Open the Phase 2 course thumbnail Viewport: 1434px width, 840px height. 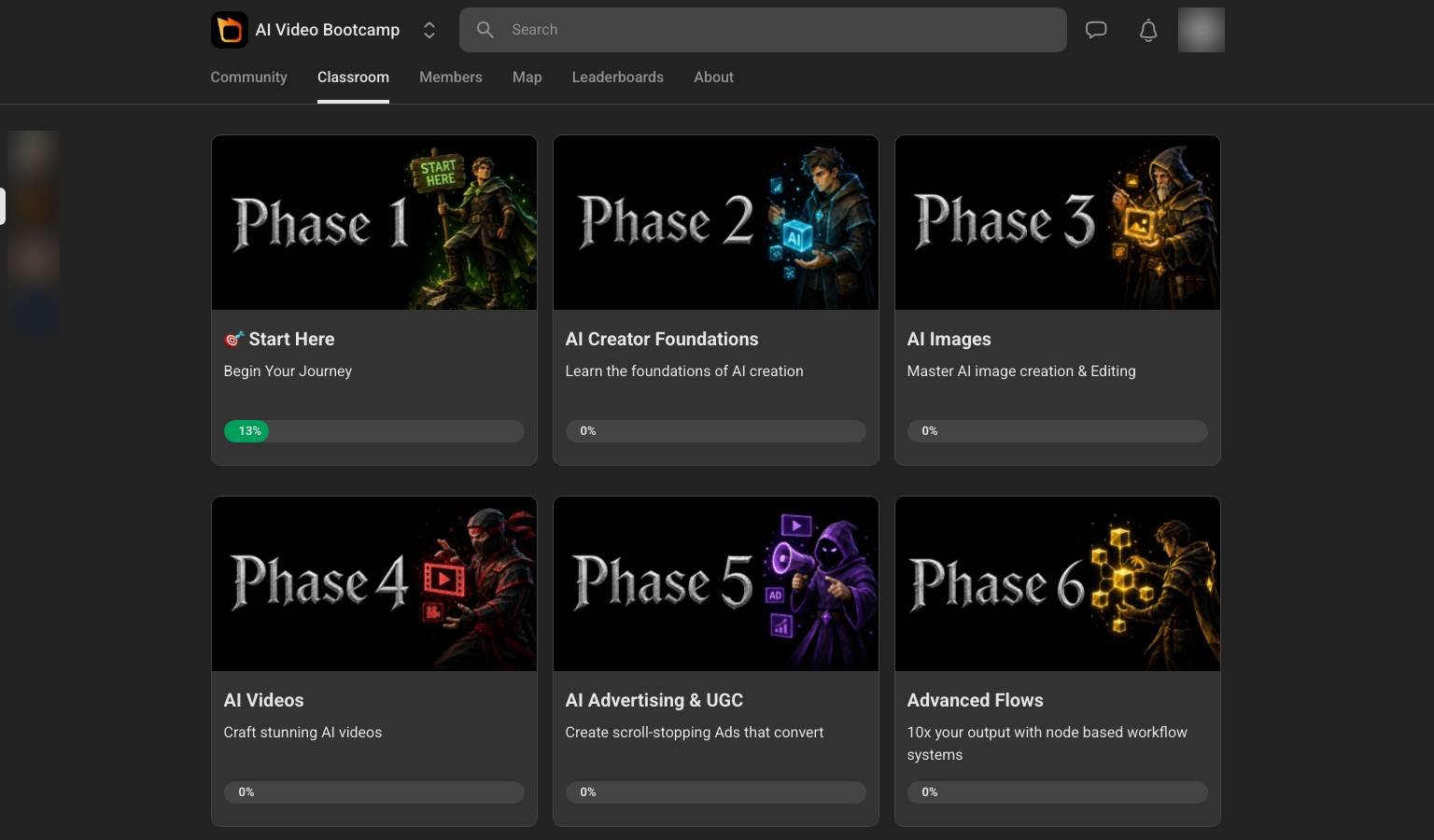[716, 223]
